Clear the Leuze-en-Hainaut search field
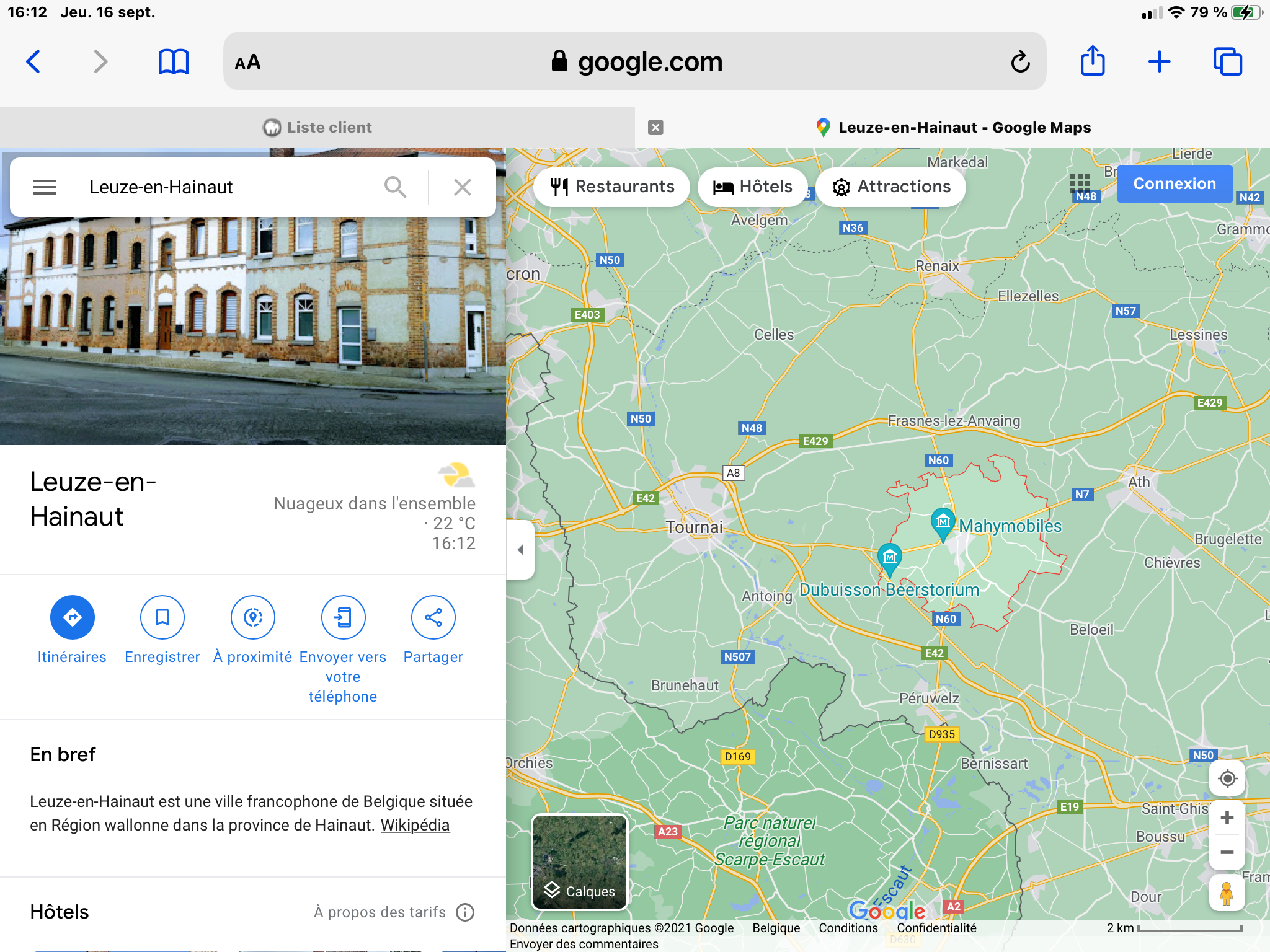Image resolution: width=1270 pixels, height=952 pixels. tap(463, 187)
